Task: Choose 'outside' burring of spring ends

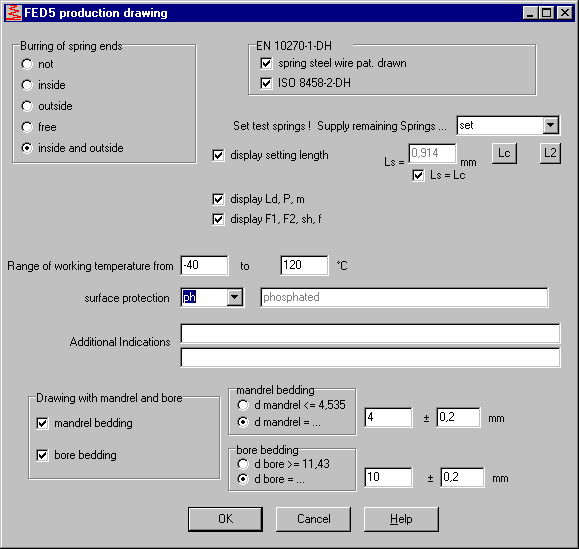Action: pos(27,106)
